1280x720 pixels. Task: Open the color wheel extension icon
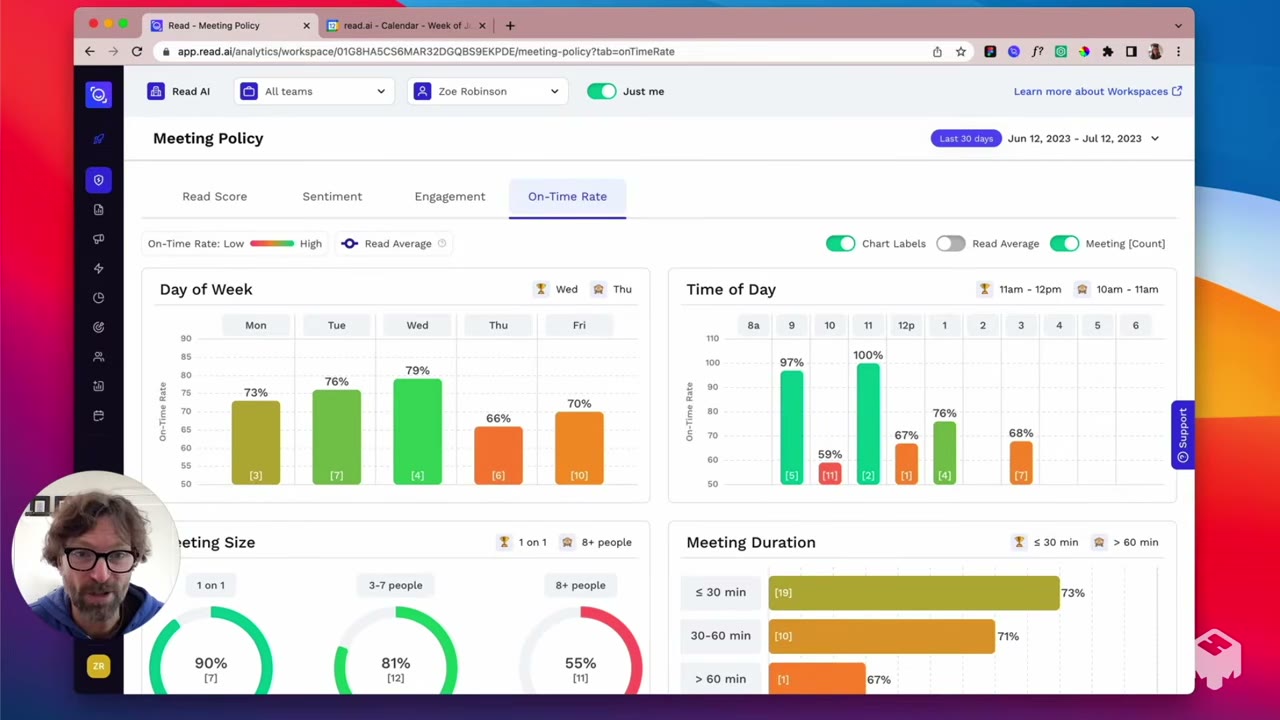coord(1084,51)
